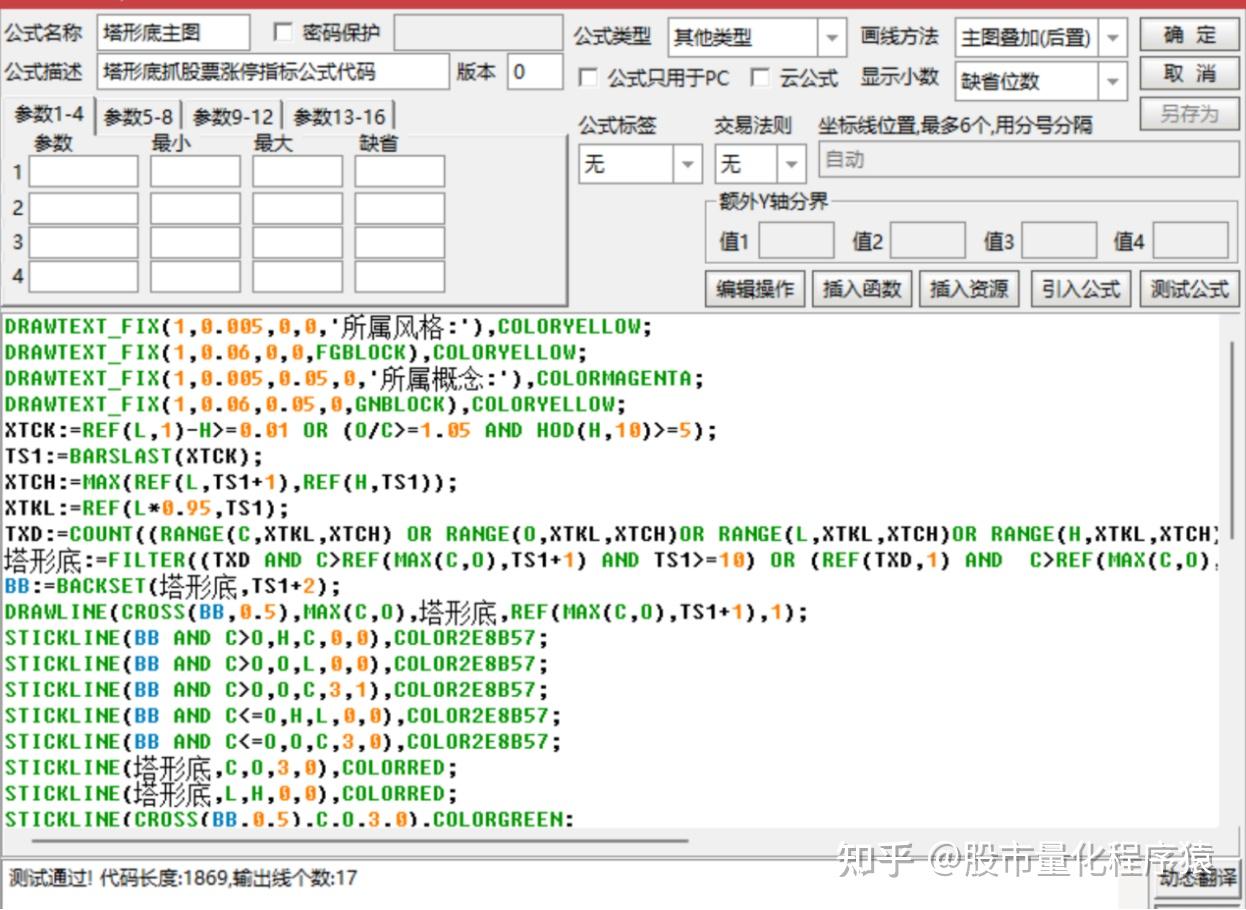Open the 公式类型 dropdown

click(x=831, y=38)
